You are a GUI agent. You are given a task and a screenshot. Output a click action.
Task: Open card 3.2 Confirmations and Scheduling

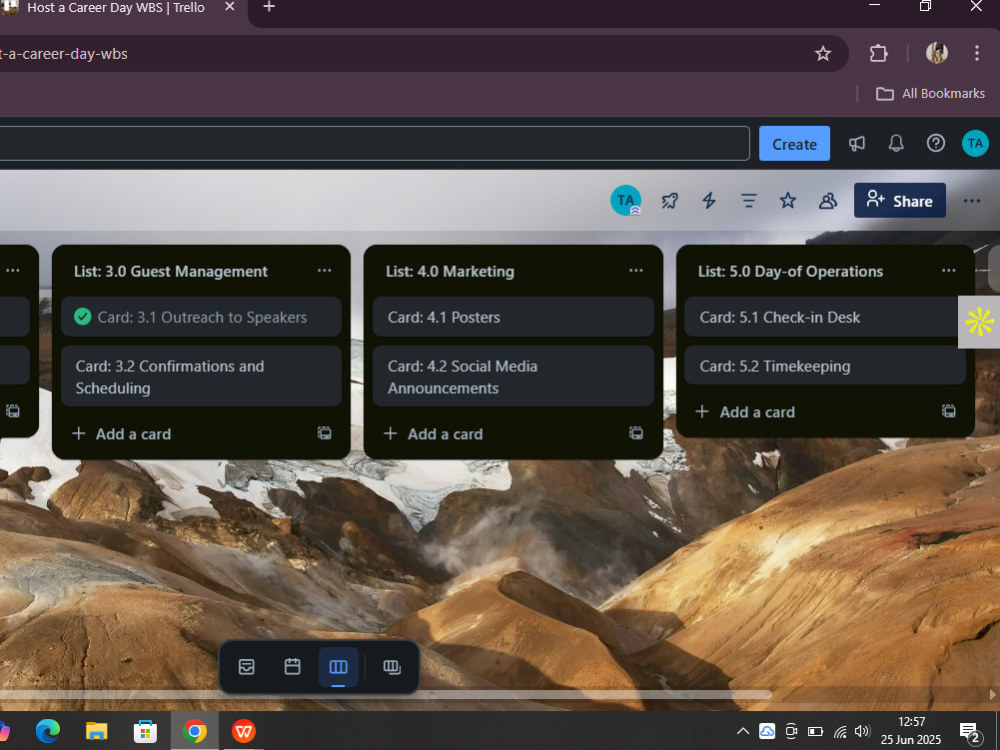(202, 376)
